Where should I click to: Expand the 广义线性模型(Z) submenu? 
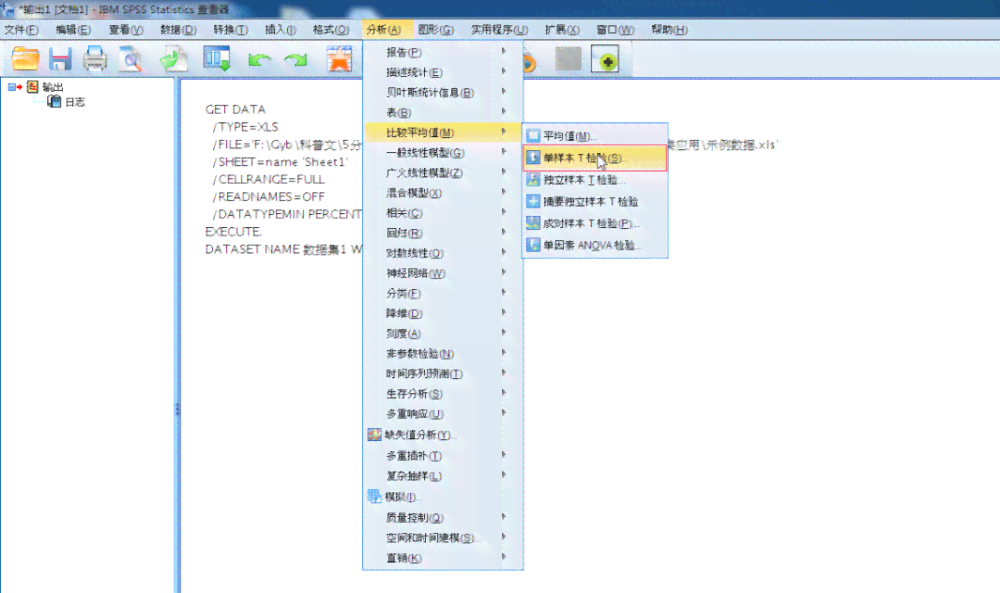point(443,173)
